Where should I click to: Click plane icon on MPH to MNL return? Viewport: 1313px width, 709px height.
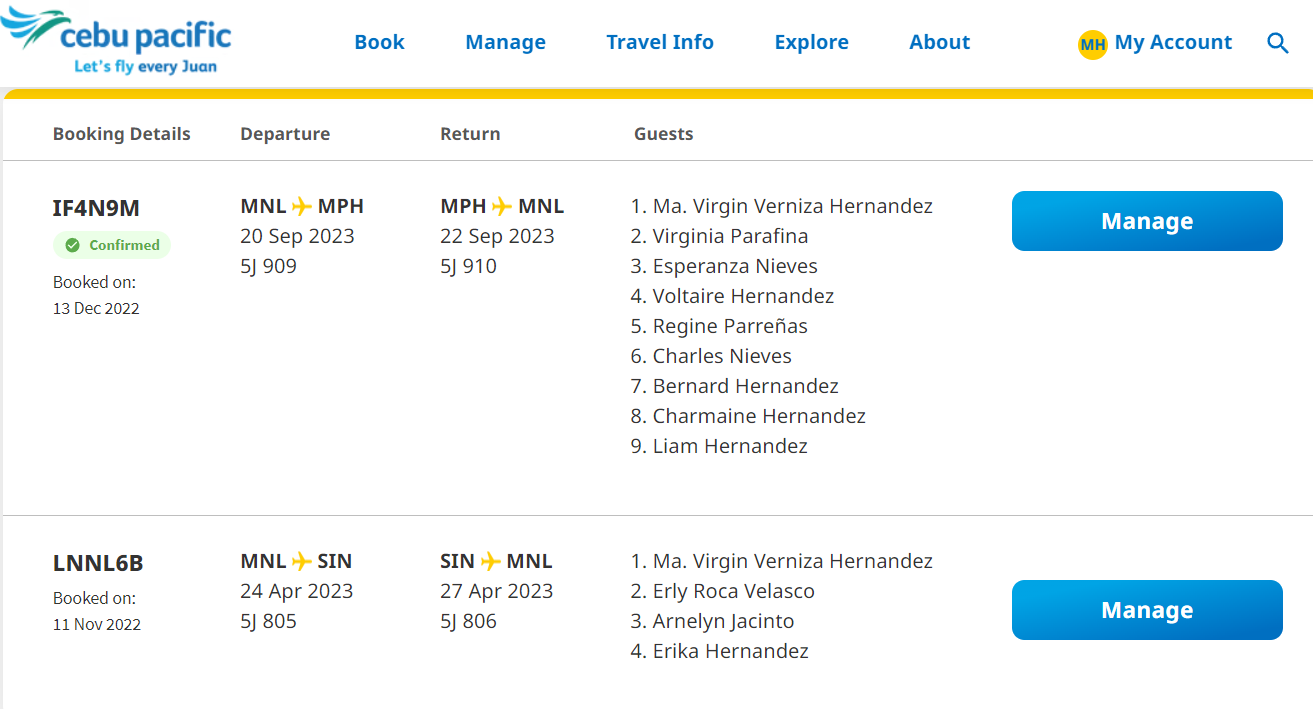pos(502,207)
